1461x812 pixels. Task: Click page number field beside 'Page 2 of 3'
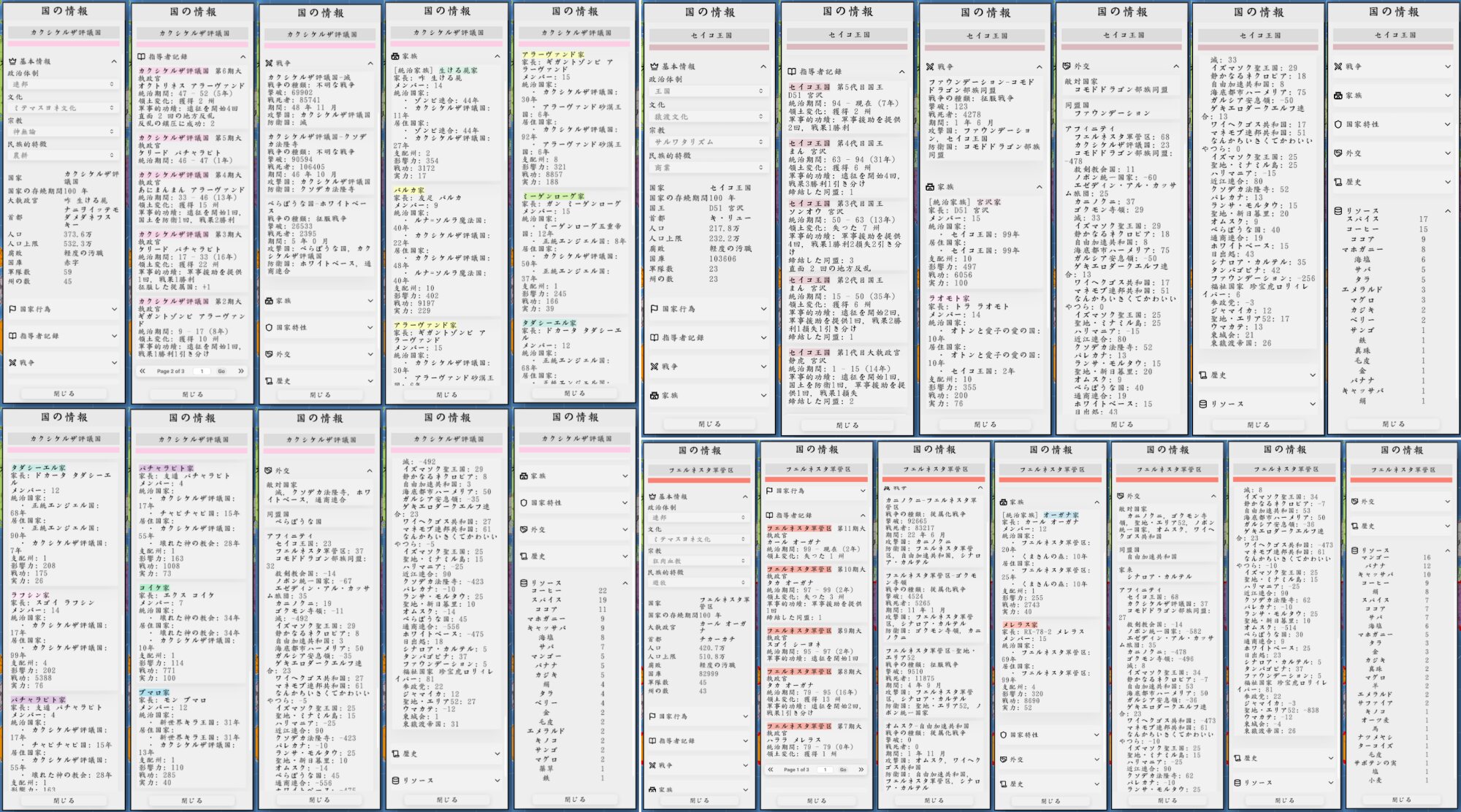click(202, 371)
